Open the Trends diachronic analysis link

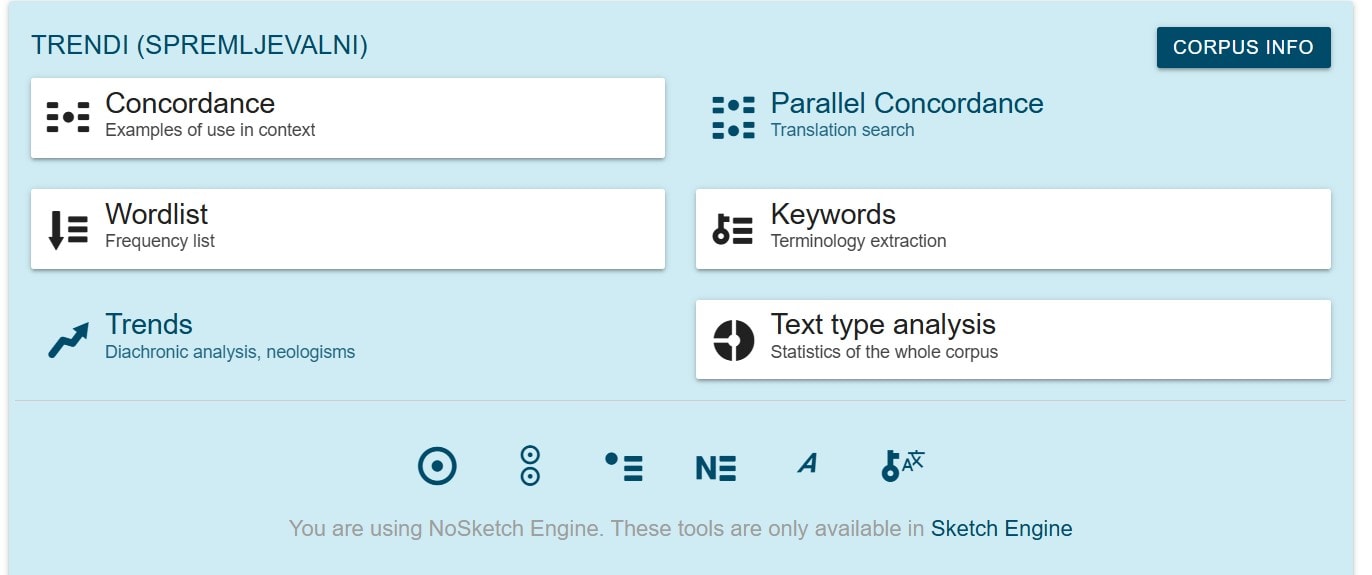click(x=230, y=337)
